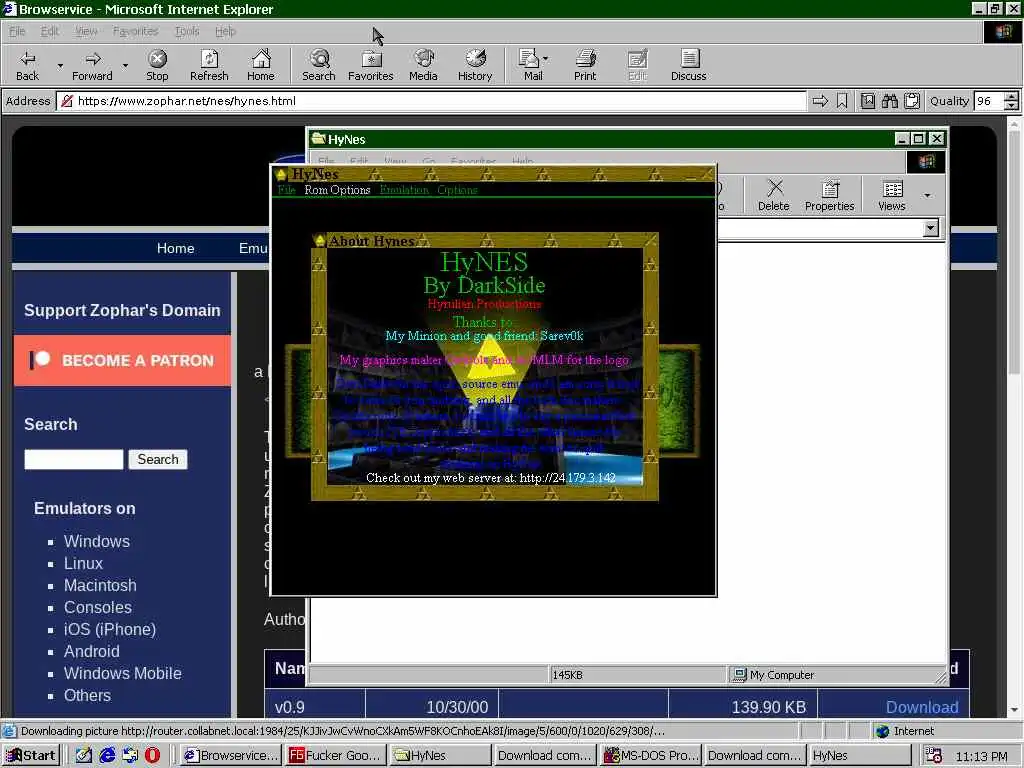Click the Home toolbar house icon

261,65
